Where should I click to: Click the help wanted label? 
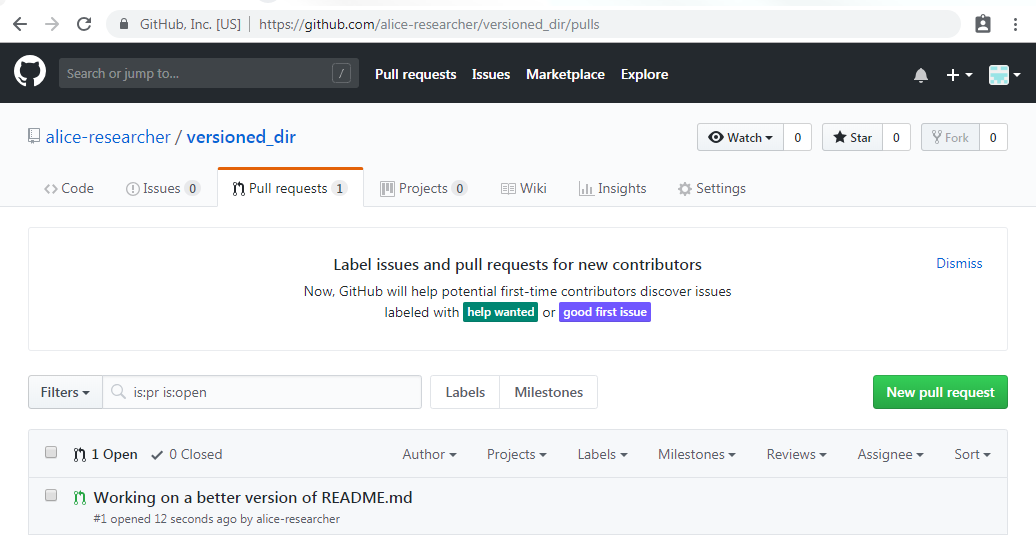coord(501,312)
